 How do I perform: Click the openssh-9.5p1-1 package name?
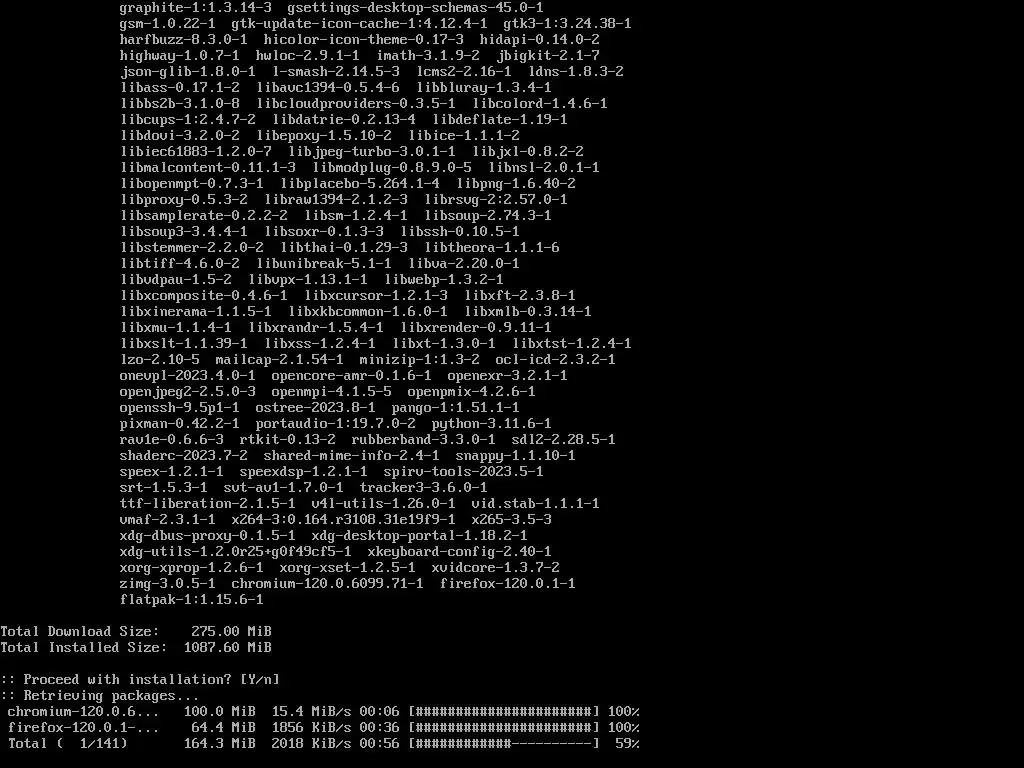(x=180, y=408)
